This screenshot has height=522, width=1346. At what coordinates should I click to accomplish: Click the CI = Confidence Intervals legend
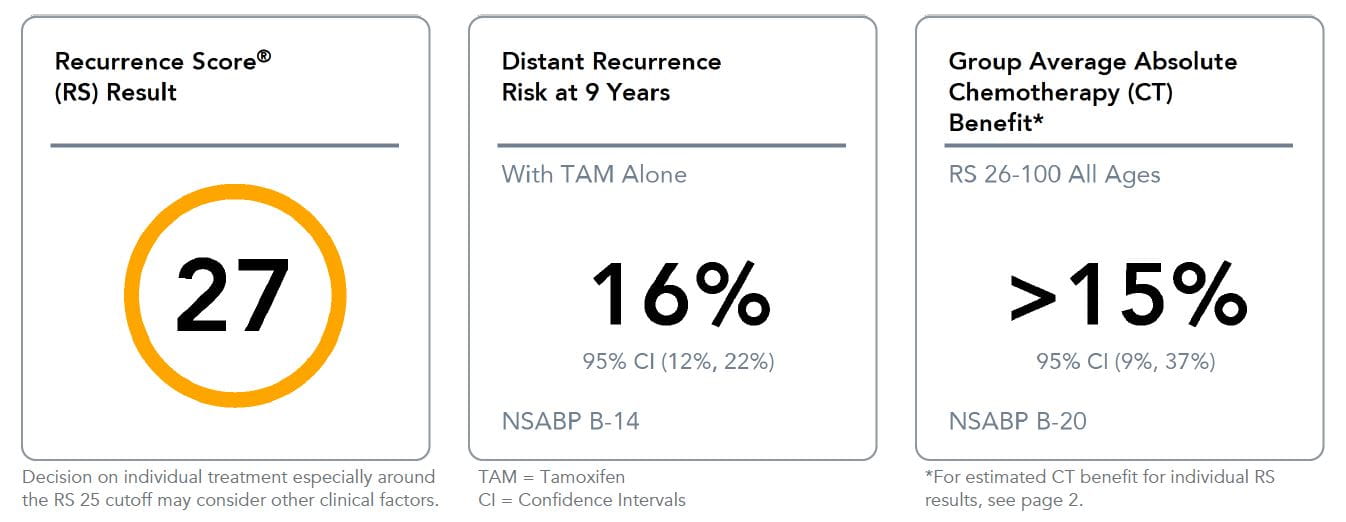582,499
